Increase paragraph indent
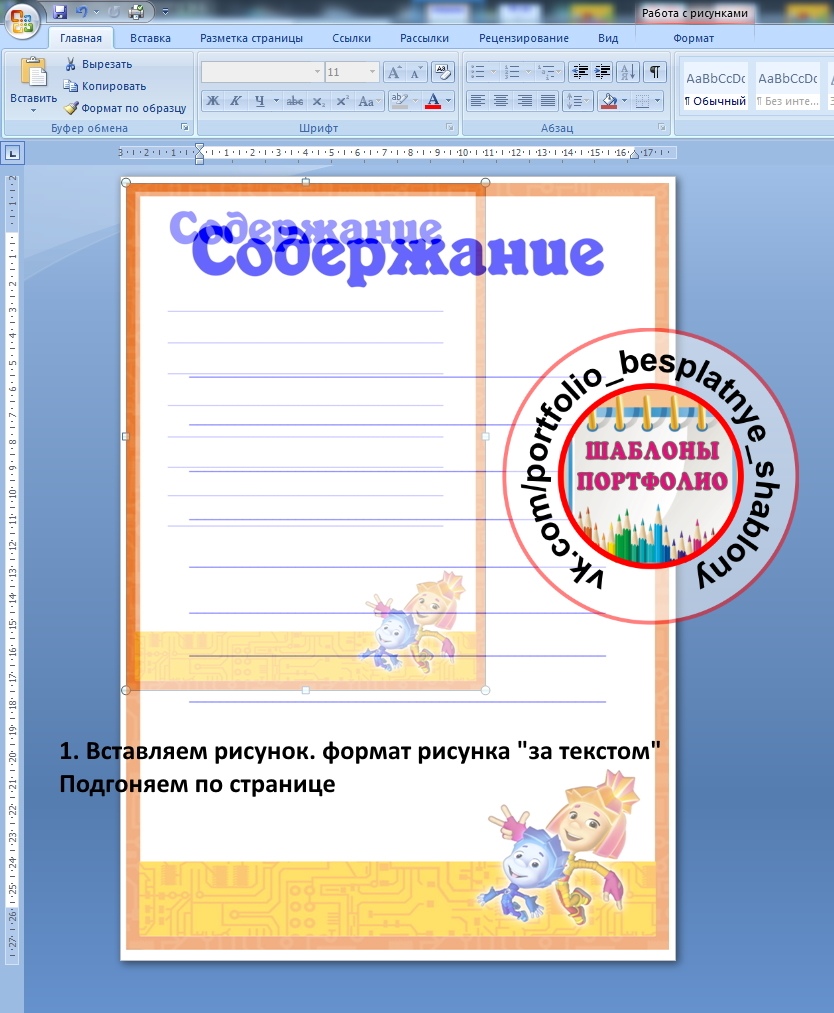Screen dimensions: 834x1013 click(603, 72)
